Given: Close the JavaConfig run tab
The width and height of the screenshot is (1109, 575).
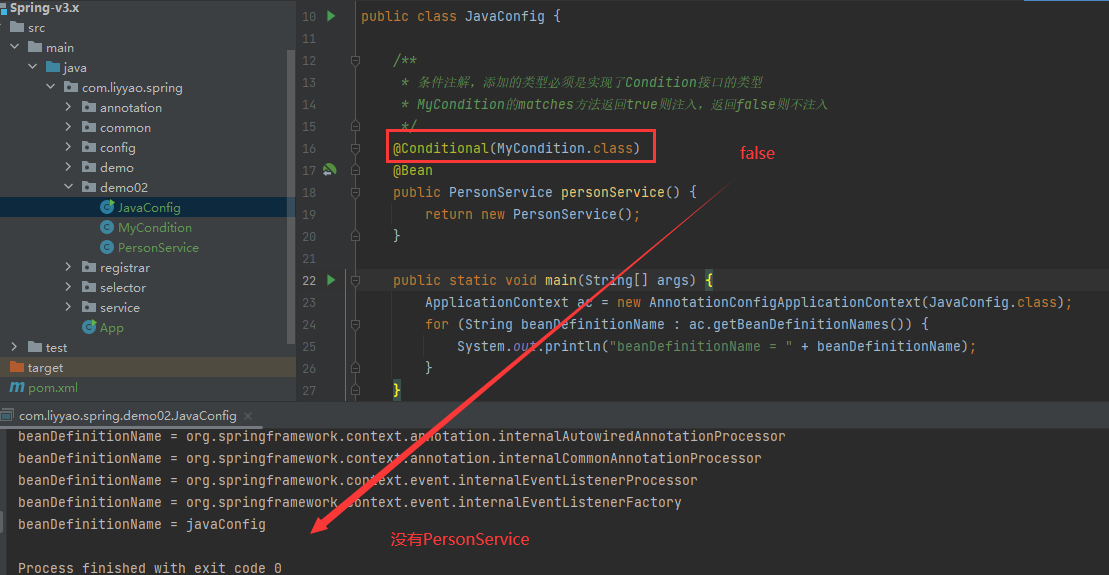Looking at the screenshot, I should (x=248, y=416).
